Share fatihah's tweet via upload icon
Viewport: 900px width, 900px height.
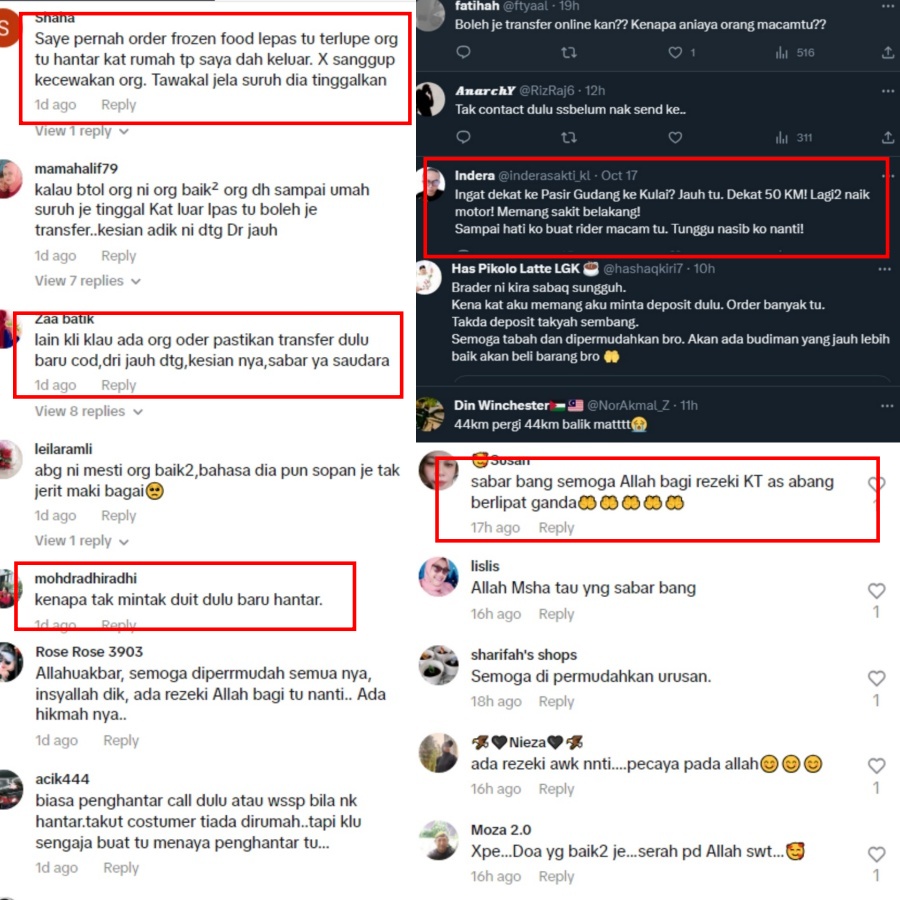tap(887, 53)
